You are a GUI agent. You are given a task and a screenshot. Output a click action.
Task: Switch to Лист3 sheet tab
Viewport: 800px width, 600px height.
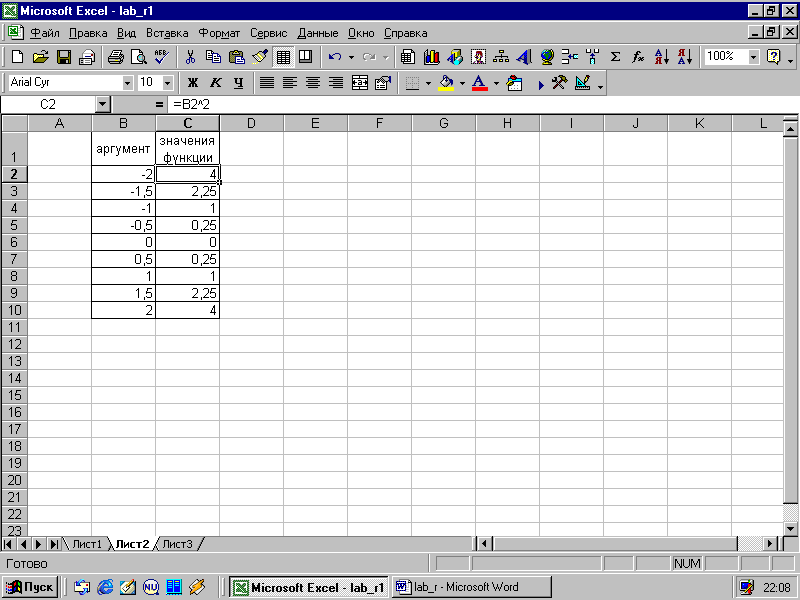[178, 544]
